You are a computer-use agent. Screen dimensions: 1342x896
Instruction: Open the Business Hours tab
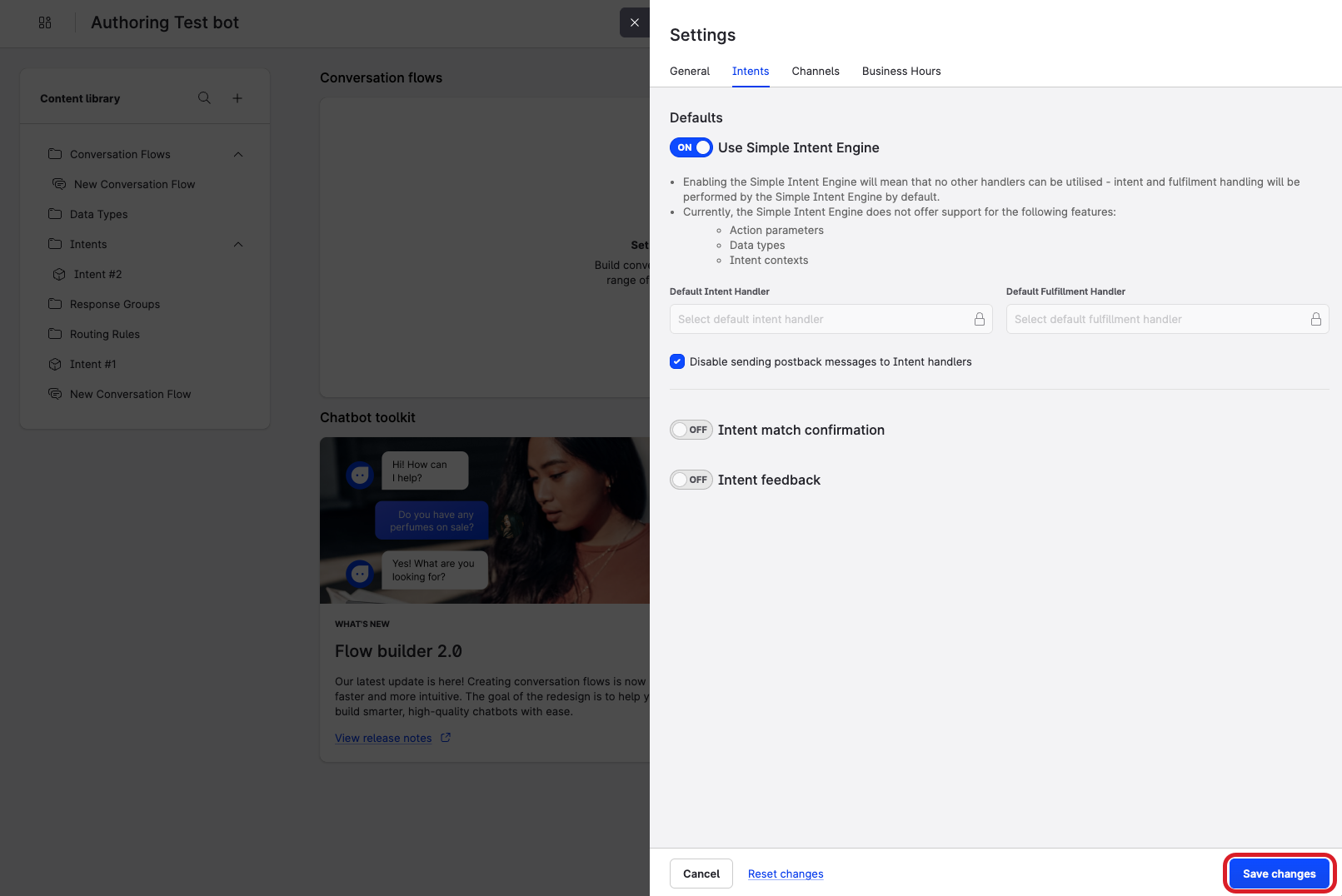tap(900, 71)
